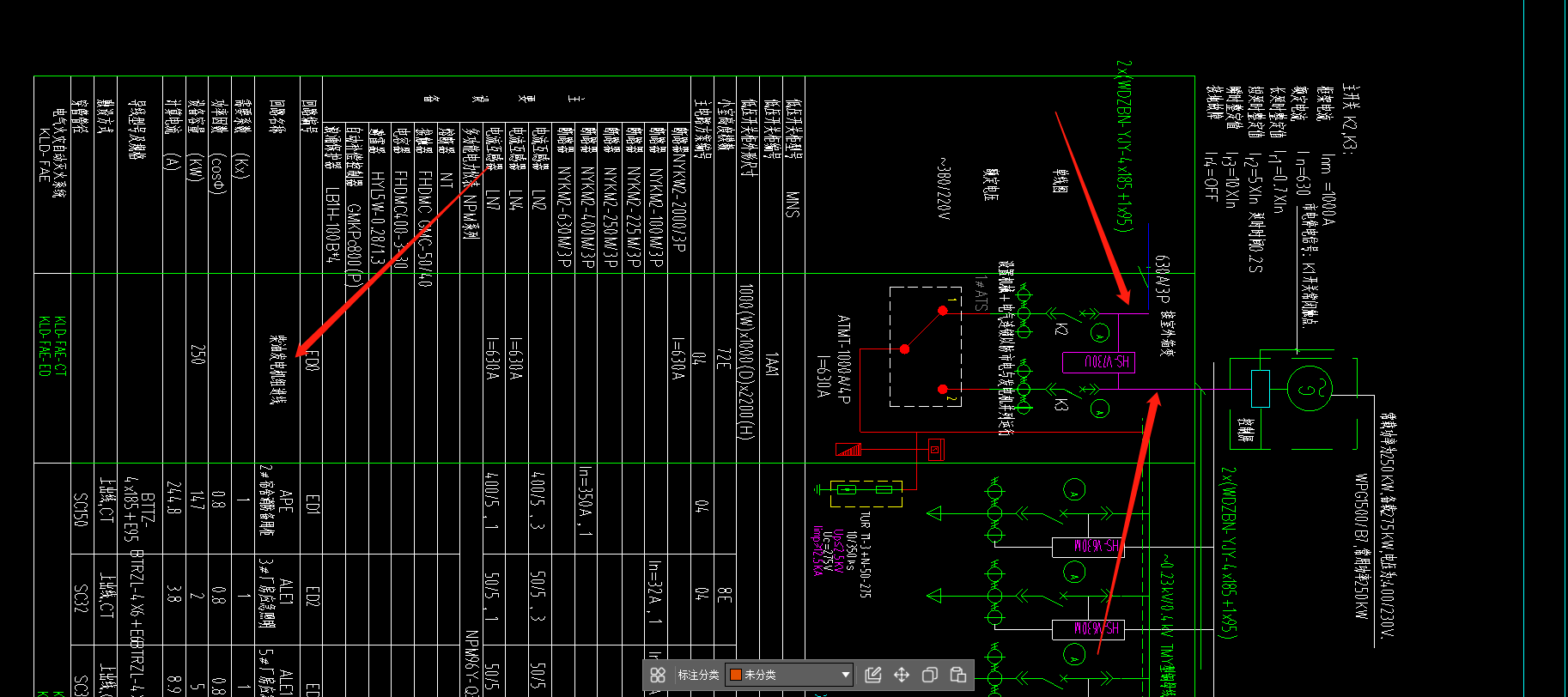
Task: Click the In=350A, 1 breaker cell
Action: [x=585, y=501]
